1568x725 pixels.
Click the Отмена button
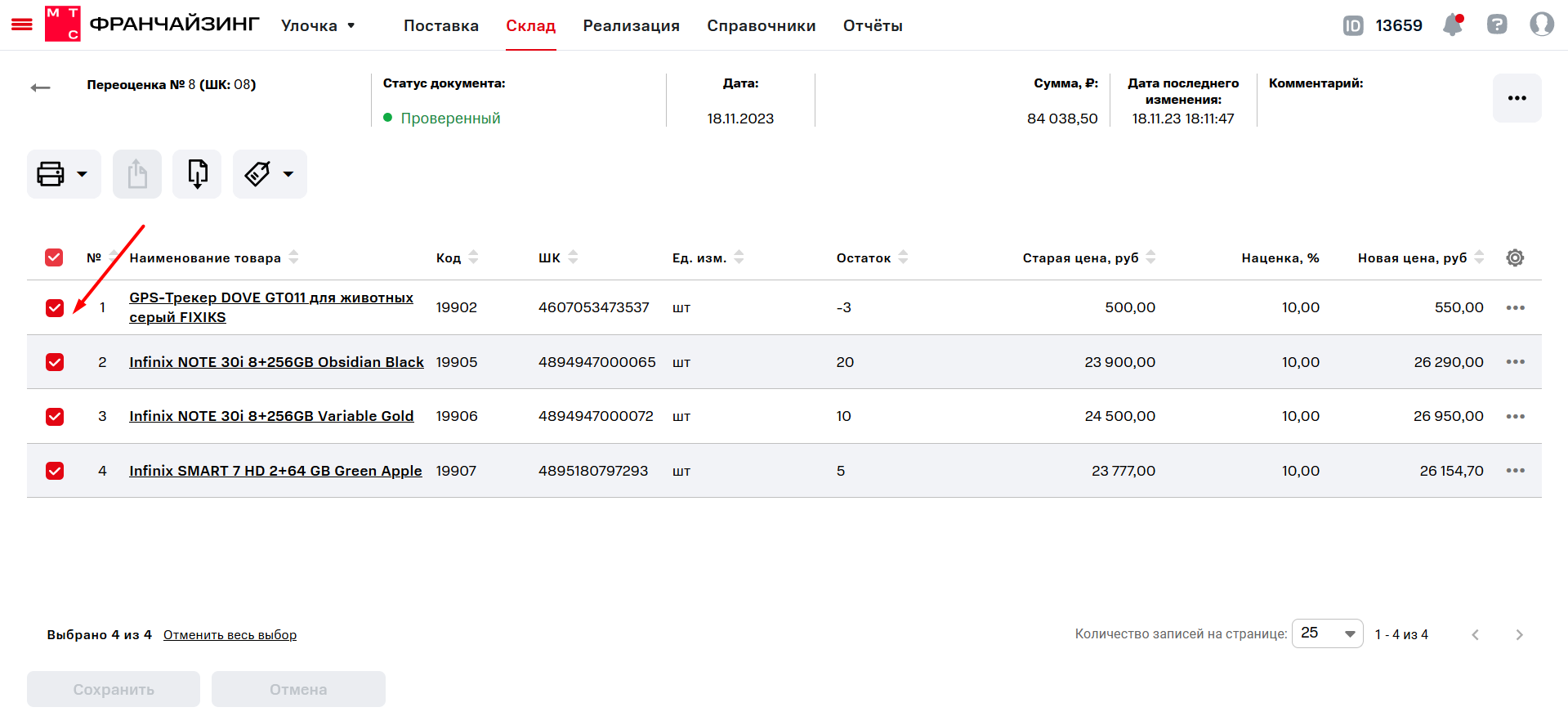pyautogui.click(x=298, y=689)
